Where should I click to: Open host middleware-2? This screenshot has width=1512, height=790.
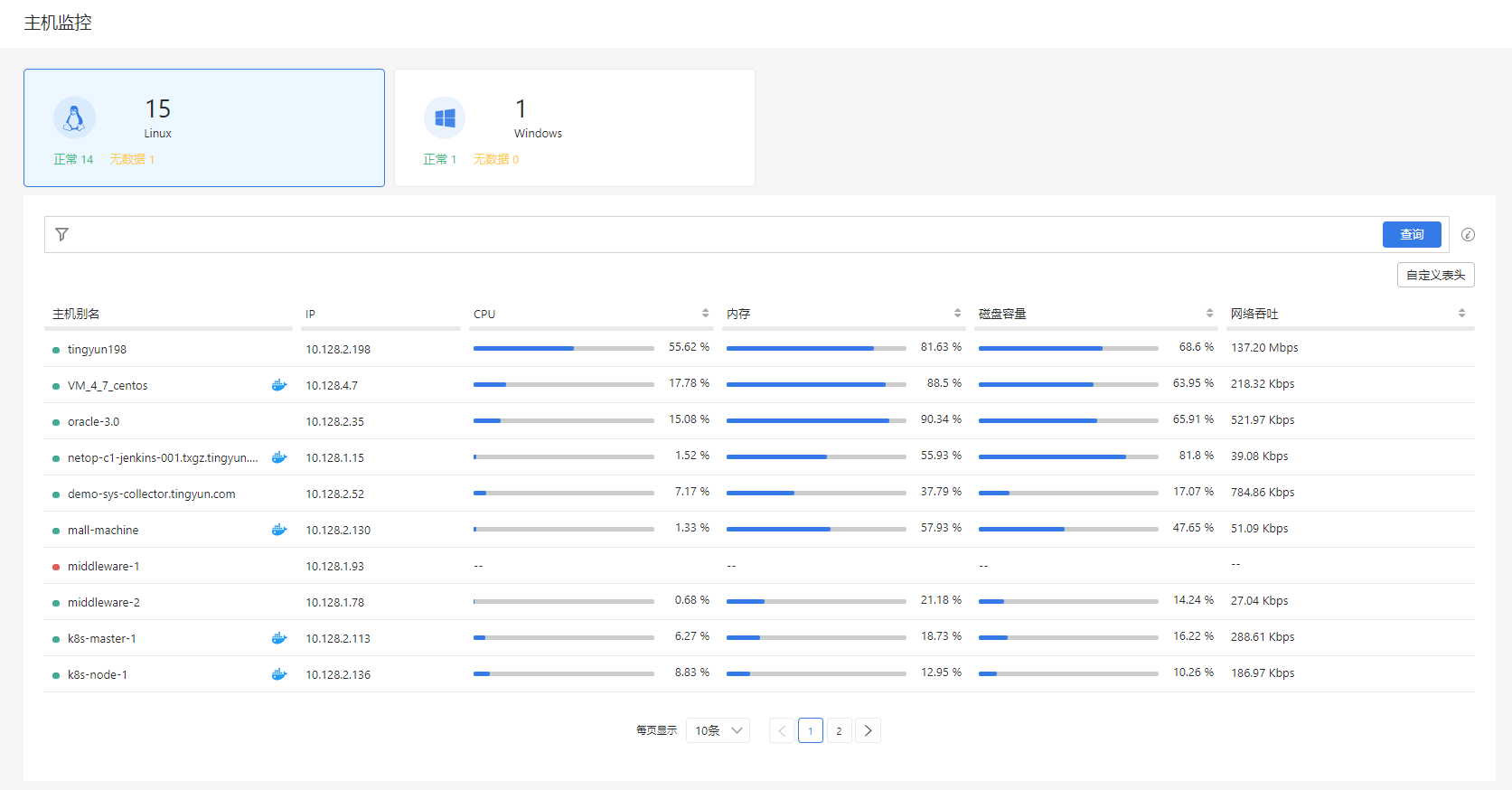[x=104, y=603]
